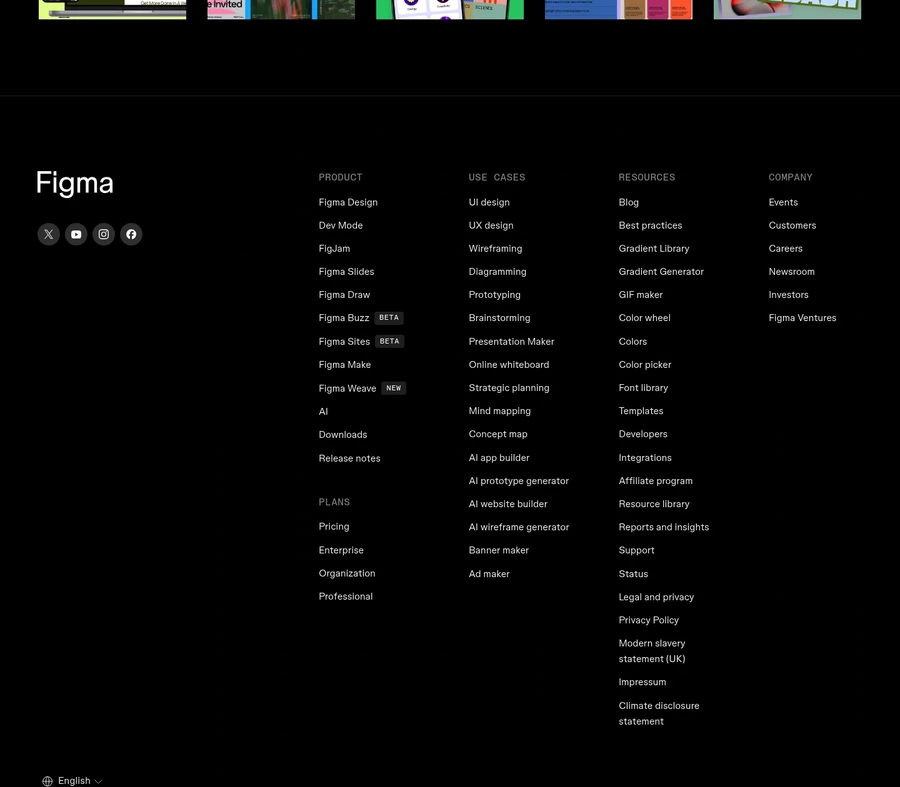Open UI design use case

coord(489,202)
